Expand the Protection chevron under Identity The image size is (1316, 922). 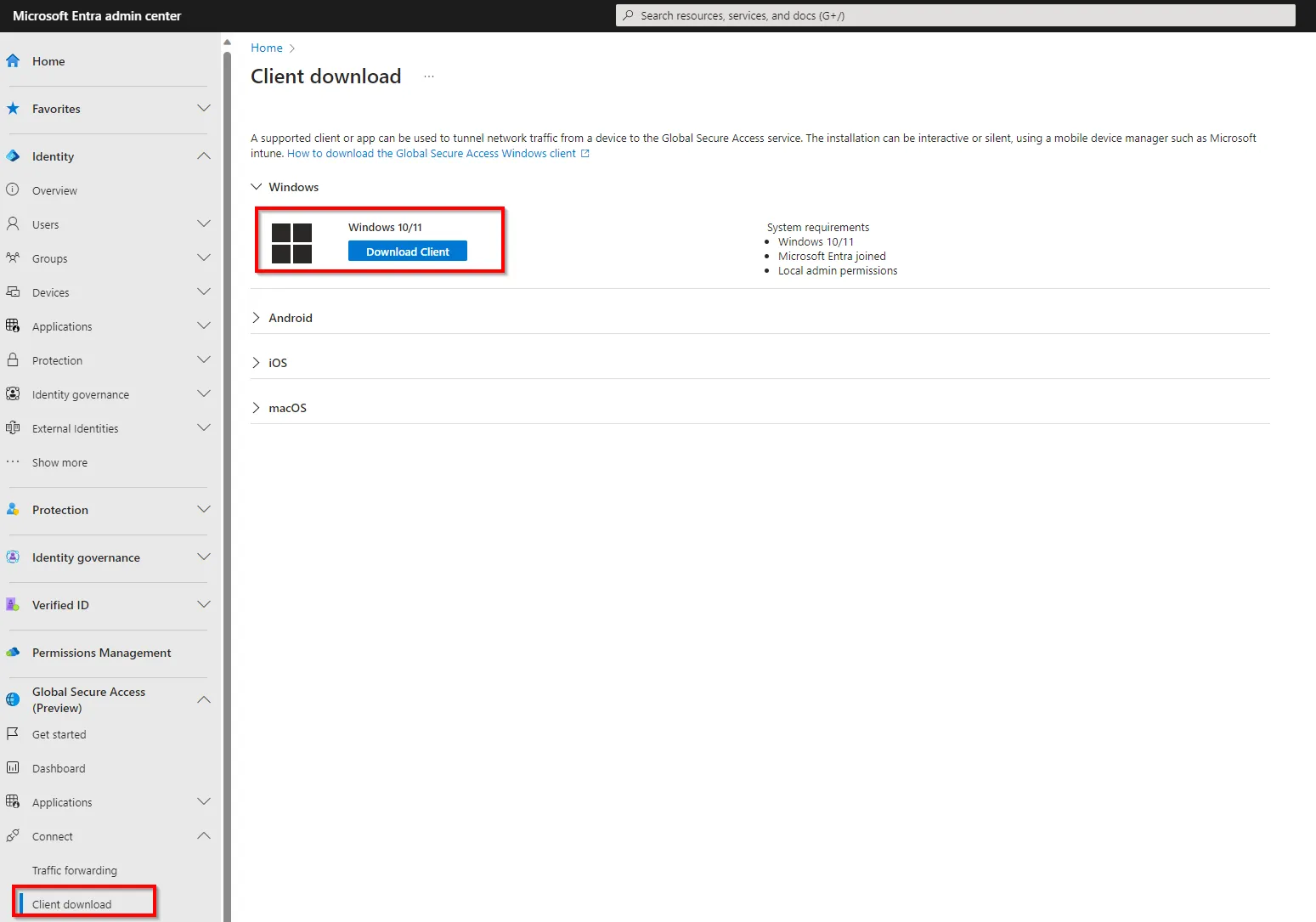(x=204, y=360)
